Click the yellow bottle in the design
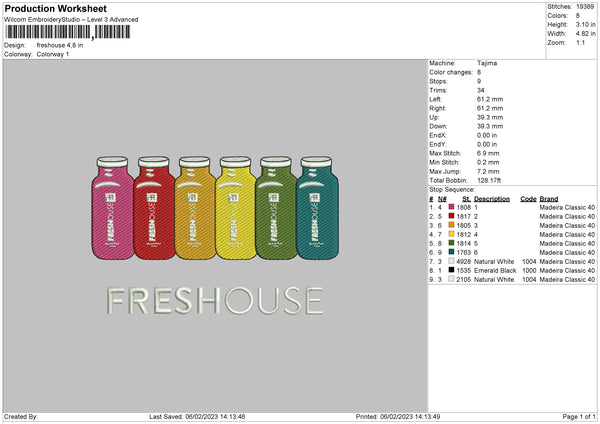The image size is (600, 424). (x=236, y=208)
